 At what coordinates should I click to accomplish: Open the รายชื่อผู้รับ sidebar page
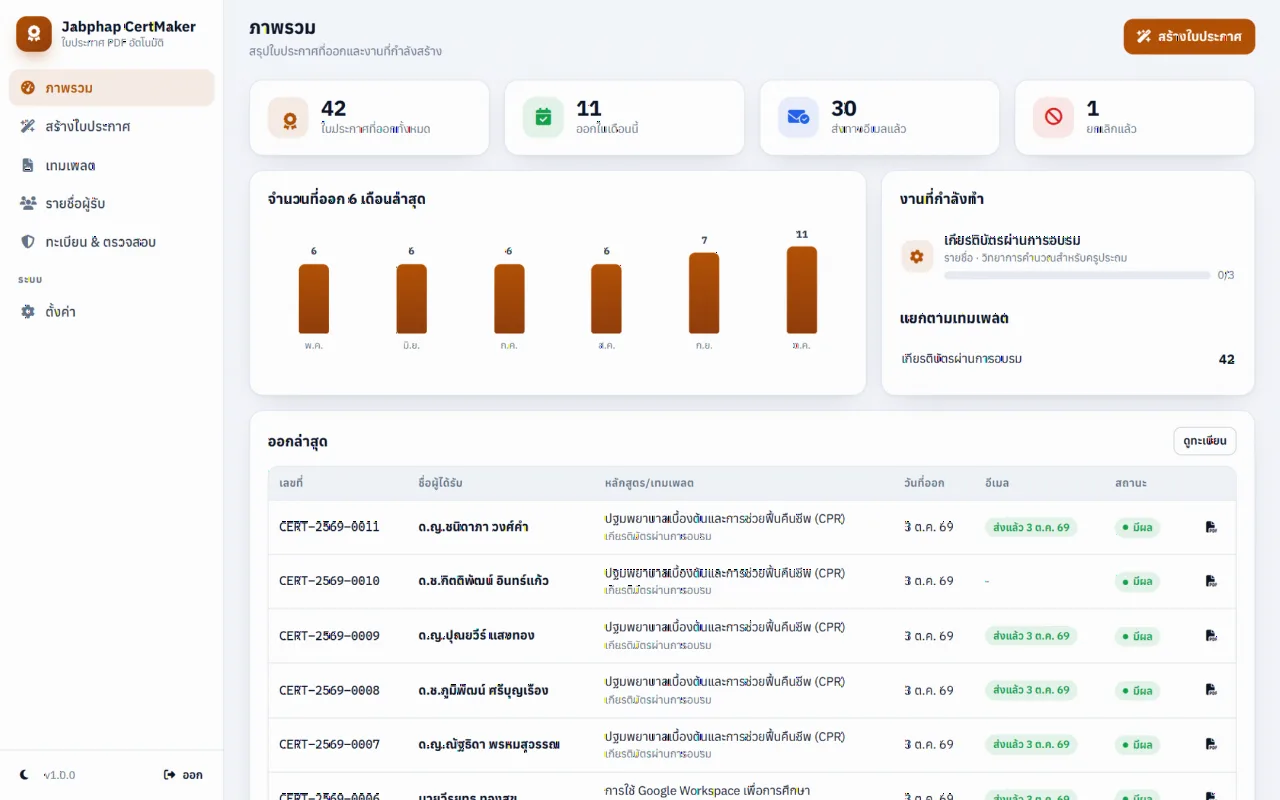[112, 203]
